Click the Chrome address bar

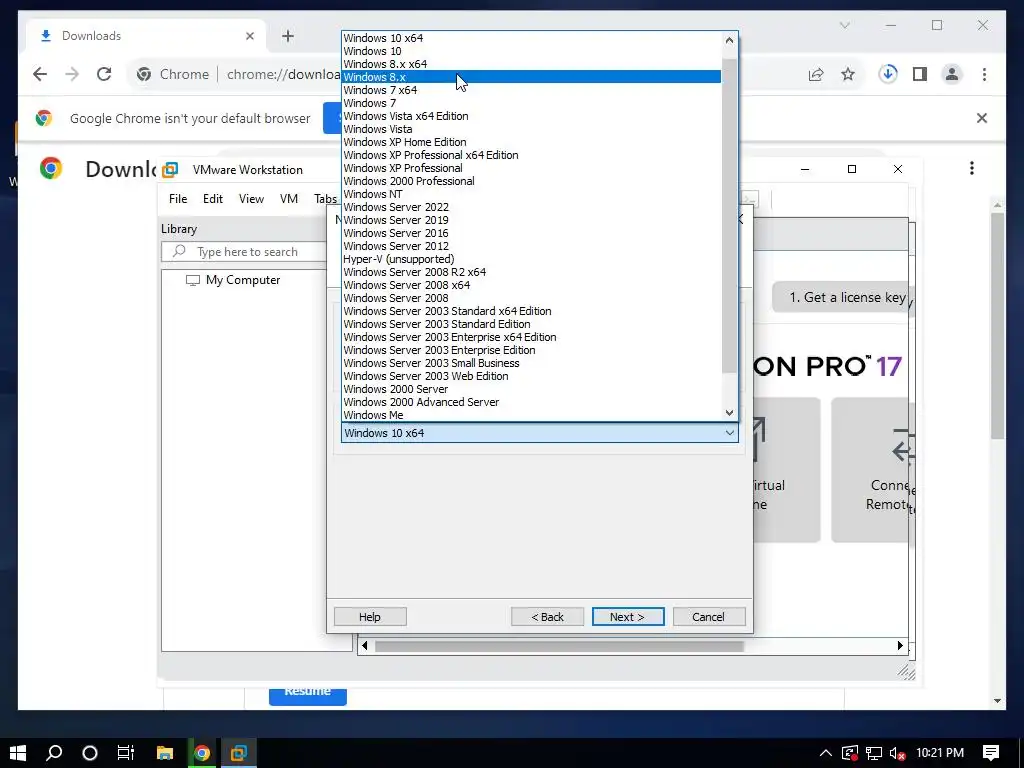283,74
